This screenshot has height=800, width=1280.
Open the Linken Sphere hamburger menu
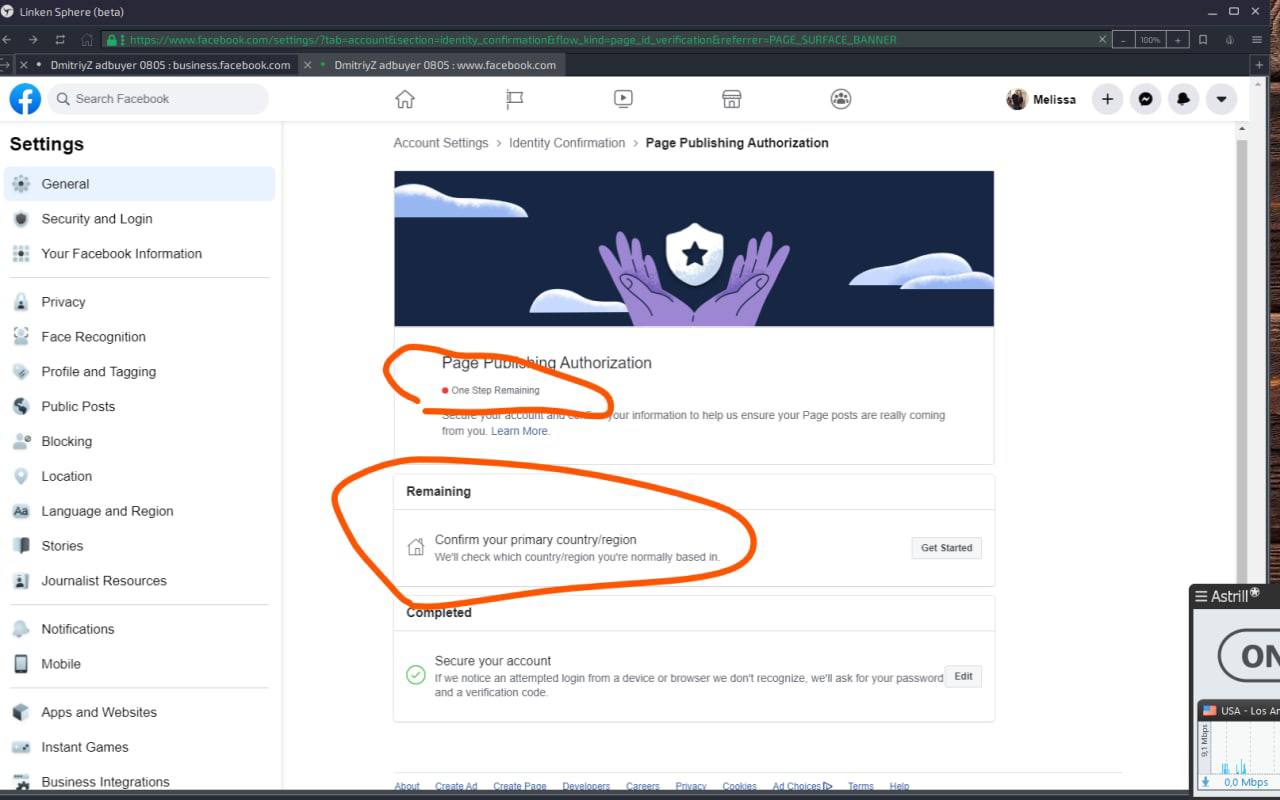(x=1257, y=40)
